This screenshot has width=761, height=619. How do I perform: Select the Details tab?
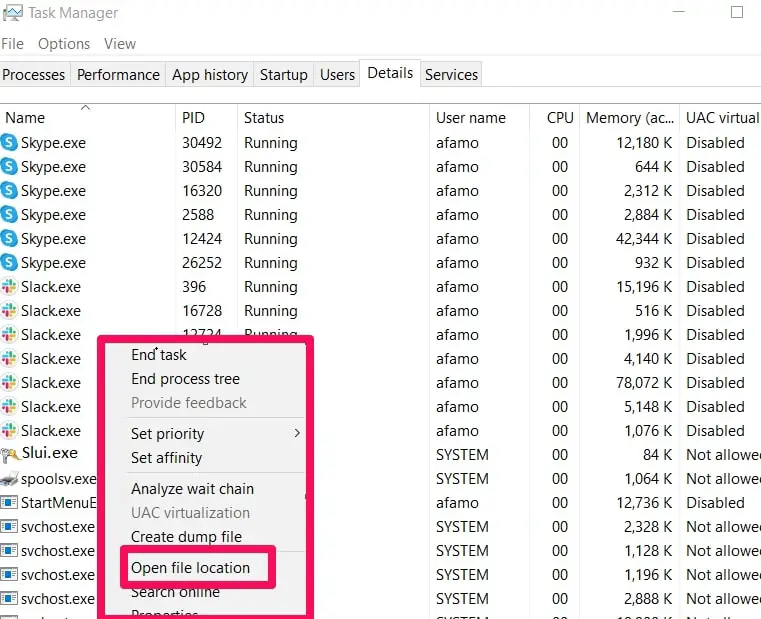click(390, 73)
